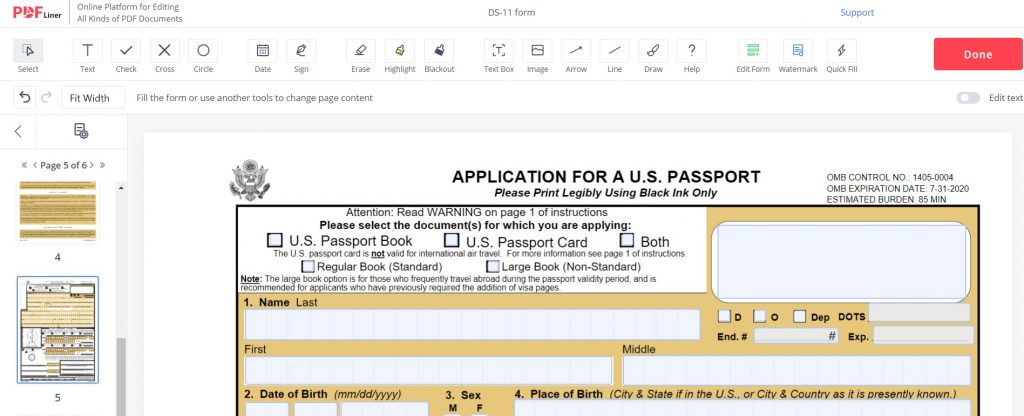Check the U.S. Passport Book box
Screen dimensions: 1024x416
tap(276, 240)
